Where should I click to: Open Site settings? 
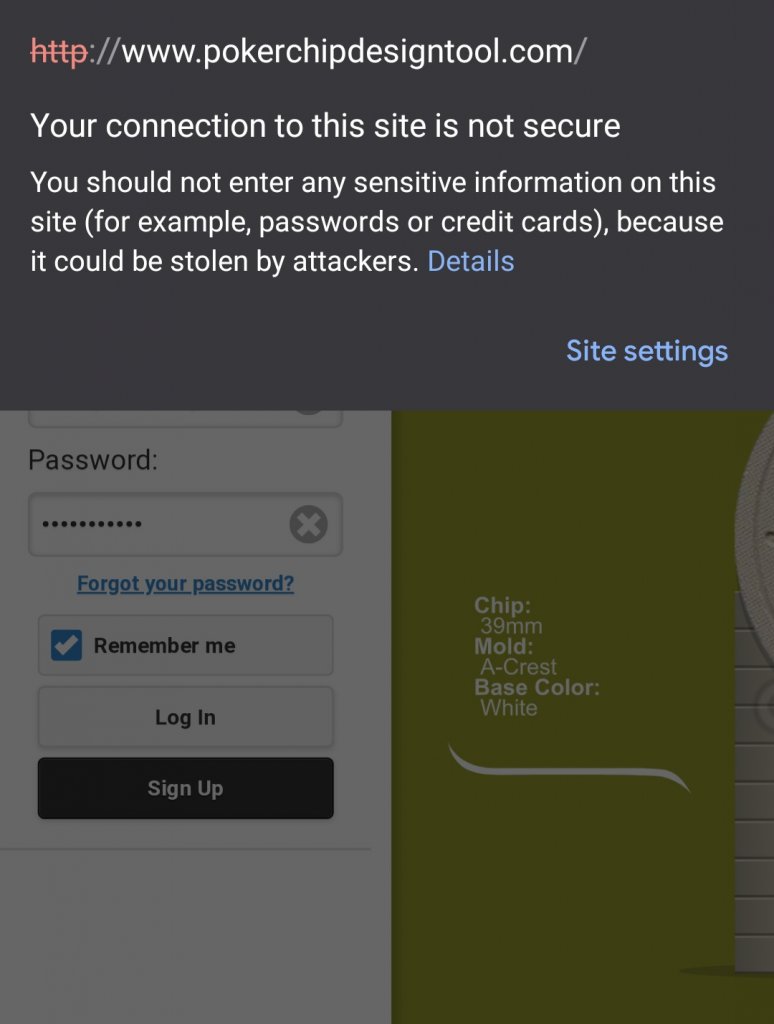coord(646,351)
